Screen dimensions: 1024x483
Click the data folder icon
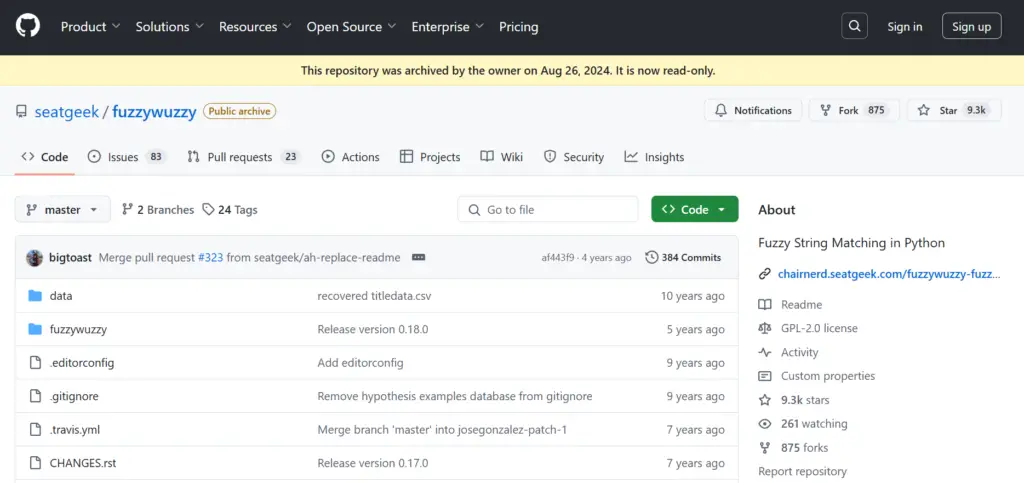tap(35, 296)
